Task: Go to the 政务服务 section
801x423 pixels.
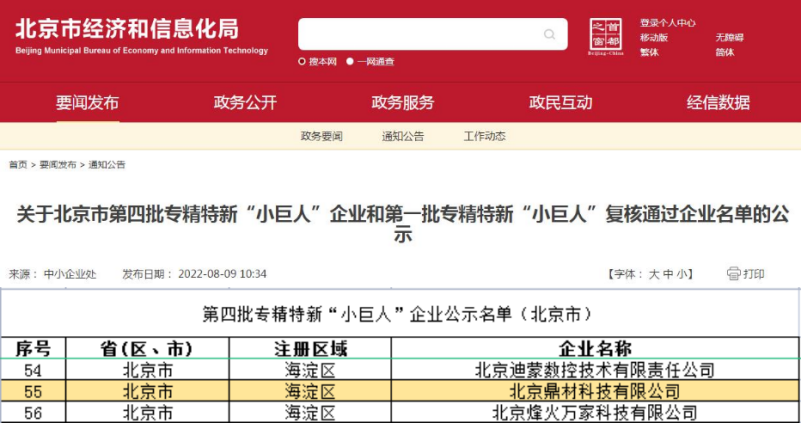Action: click(403, 102)
